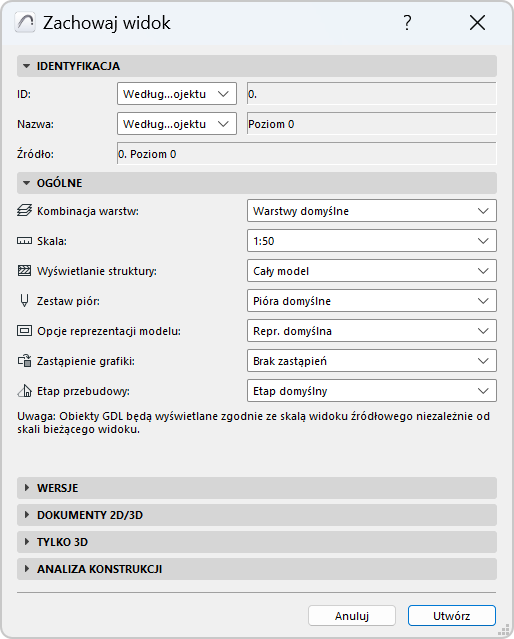Click the Nazwa field showing Poziom 0

click(372, 124)
